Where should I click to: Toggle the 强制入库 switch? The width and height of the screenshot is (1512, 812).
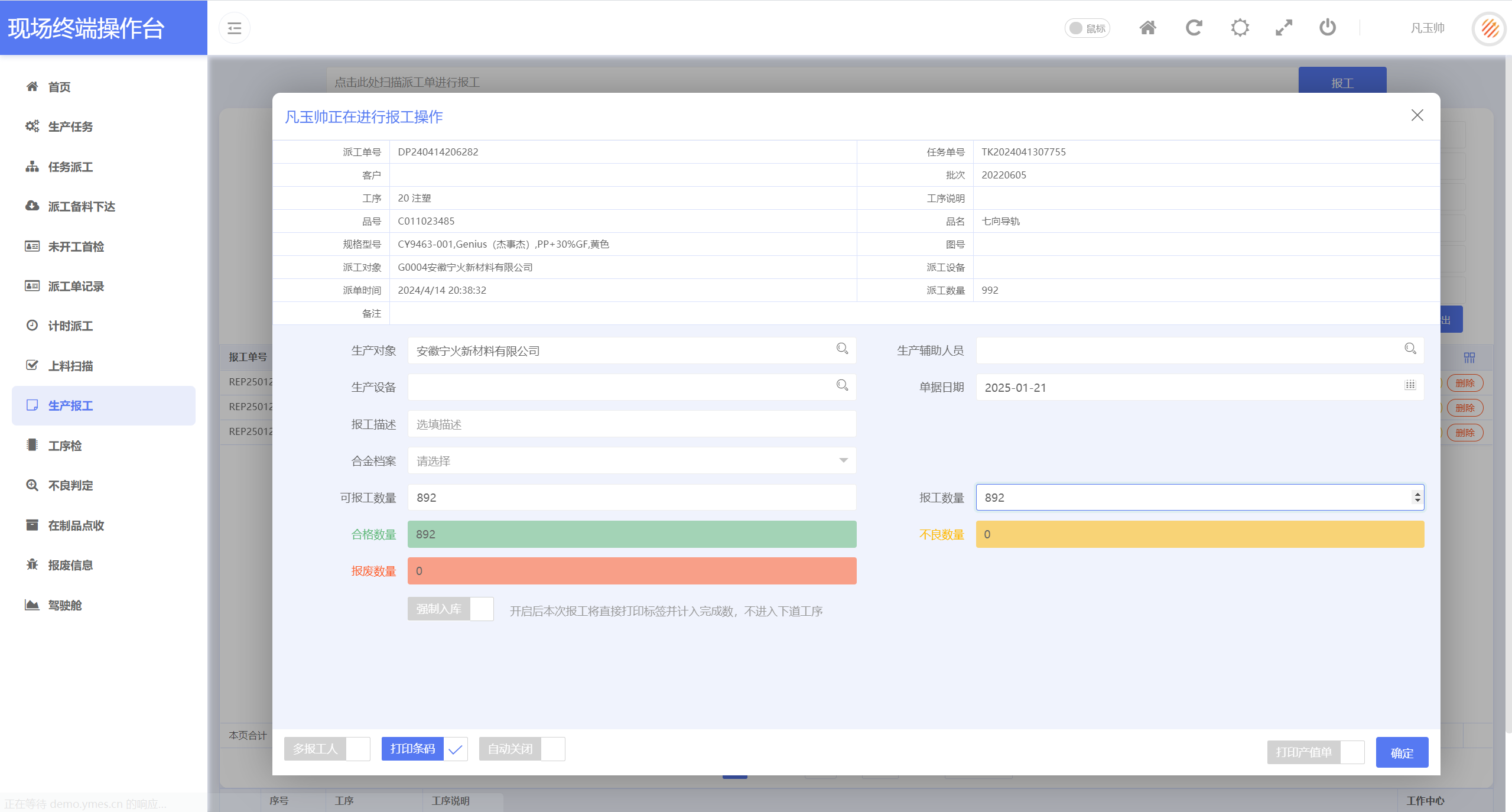click(450, 609)
